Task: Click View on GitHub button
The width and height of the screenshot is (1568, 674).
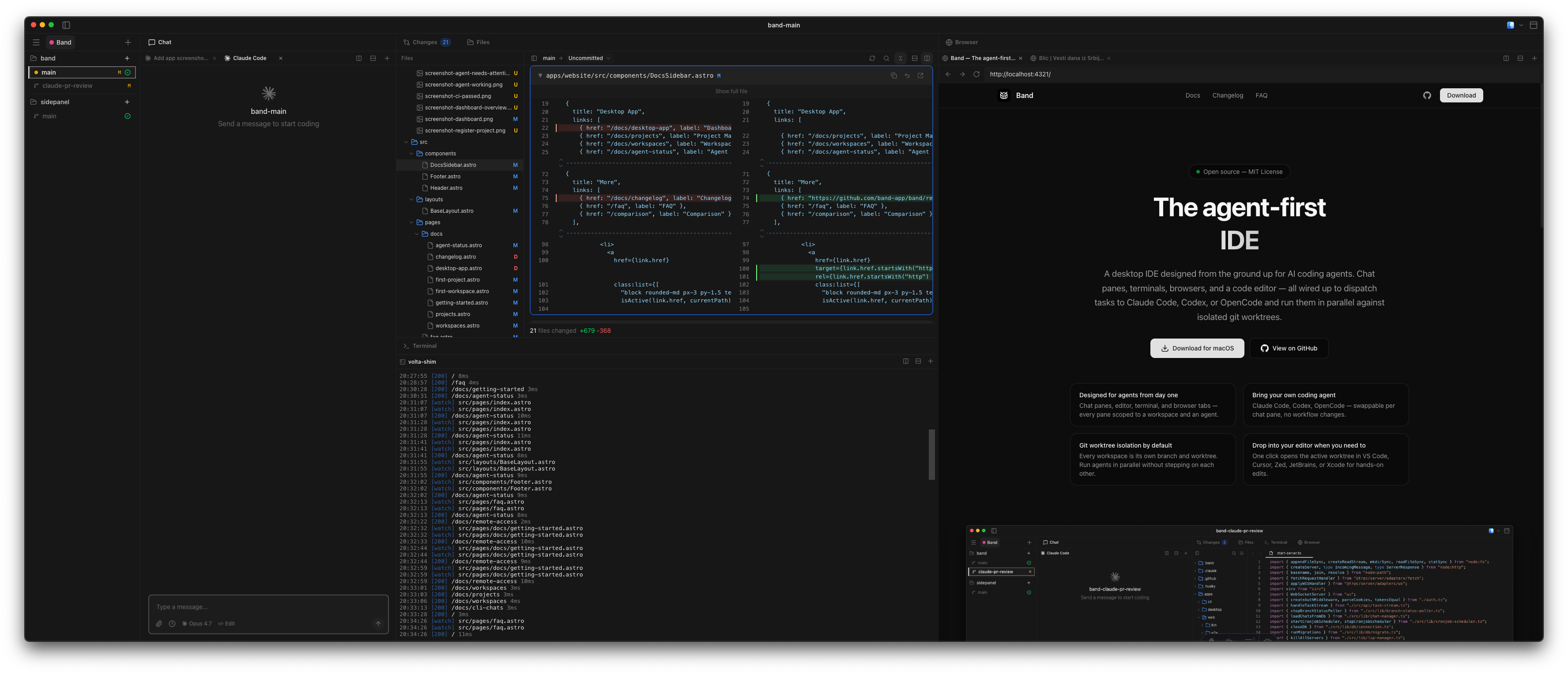Action: [x=1289, y=348]
